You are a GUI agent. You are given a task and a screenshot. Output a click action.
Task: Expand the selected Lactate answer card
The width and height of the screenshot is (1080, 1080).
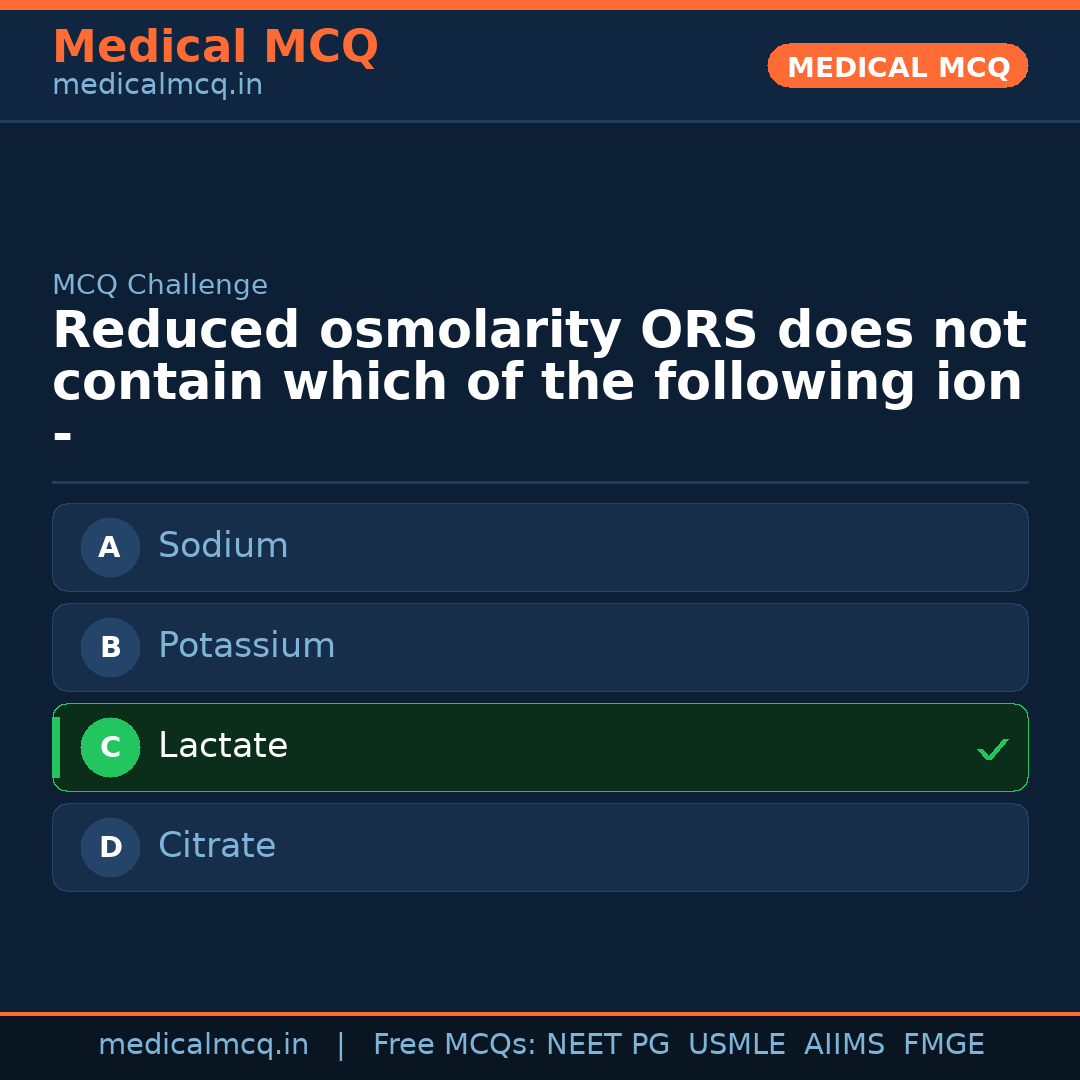(540, 747)
